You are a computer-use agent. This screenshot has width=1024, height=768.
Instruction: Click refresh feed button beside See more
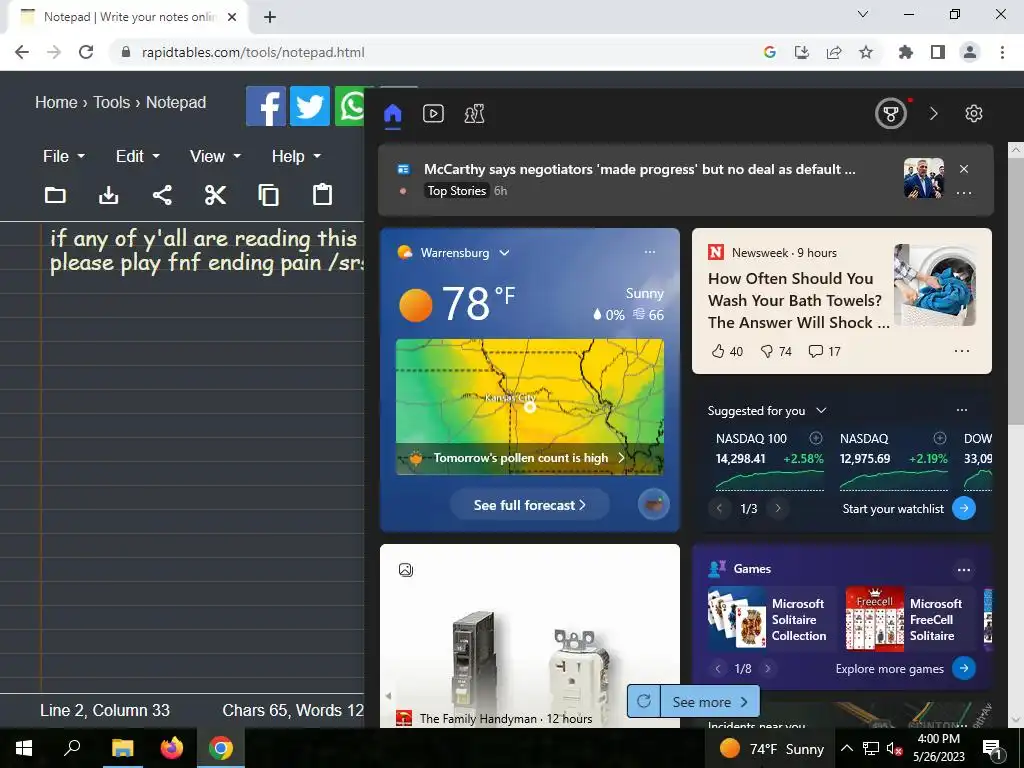pyautogui.click(x=644, y=701)
